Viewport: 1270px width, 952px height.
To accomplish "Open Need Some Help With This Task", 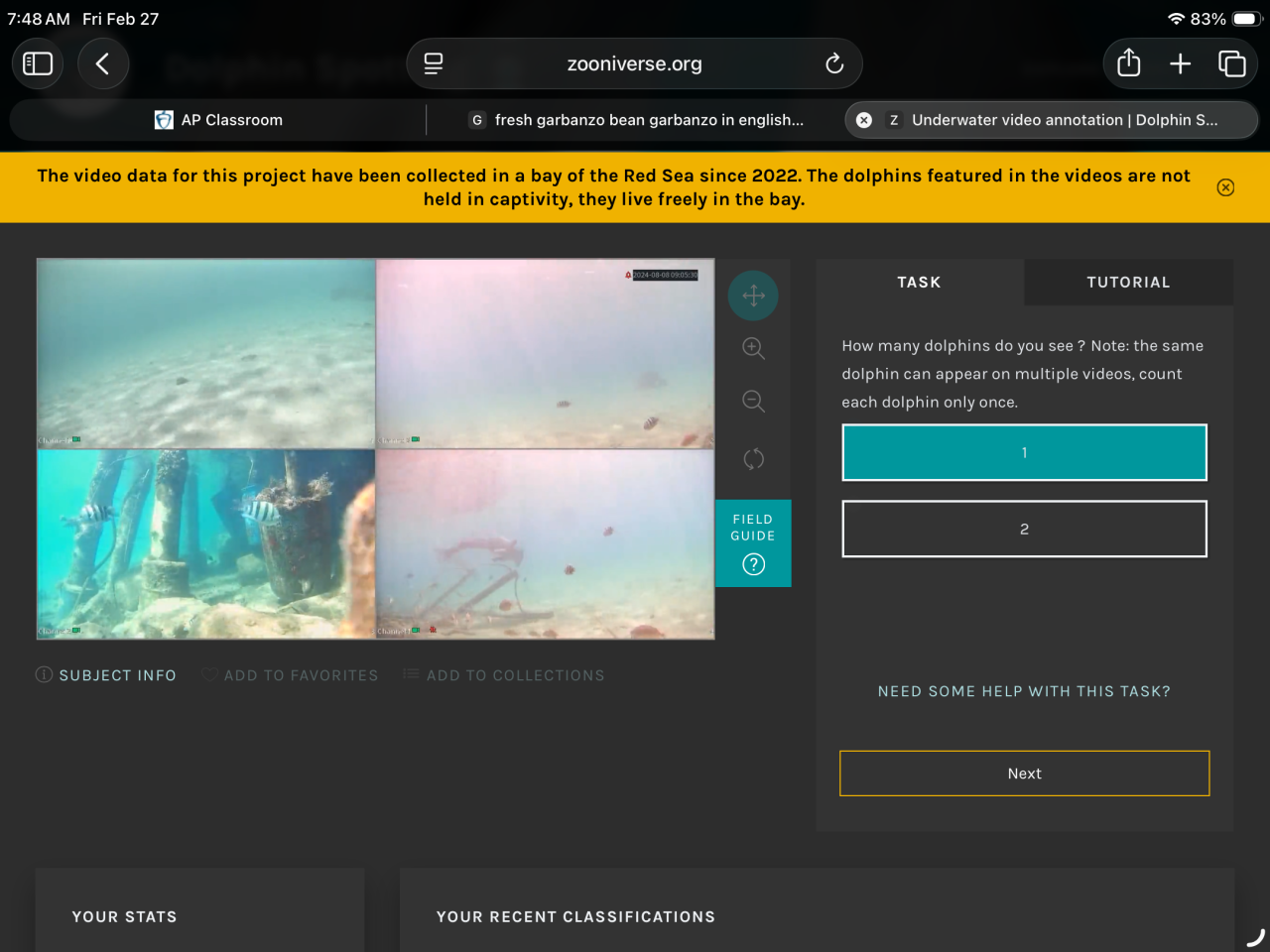I will 1025,691.
